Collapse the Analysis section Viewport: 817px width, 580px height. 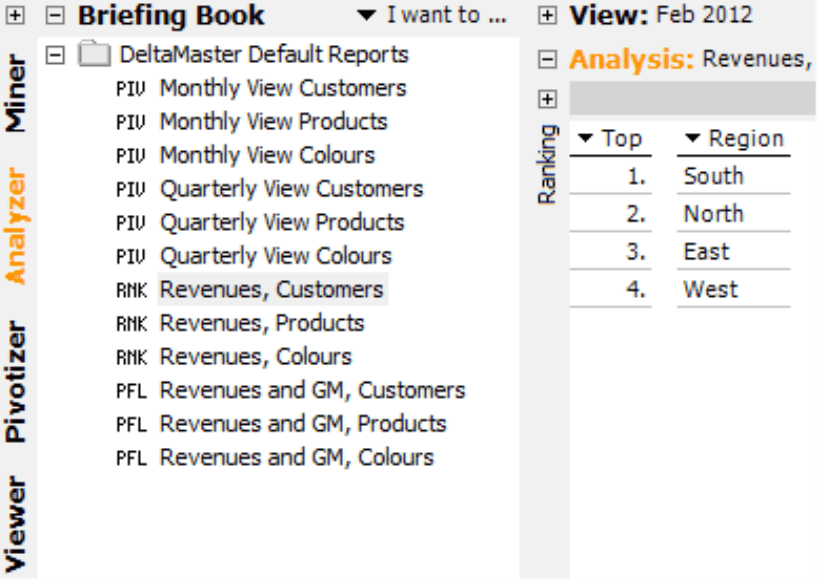tap(547, 59)
